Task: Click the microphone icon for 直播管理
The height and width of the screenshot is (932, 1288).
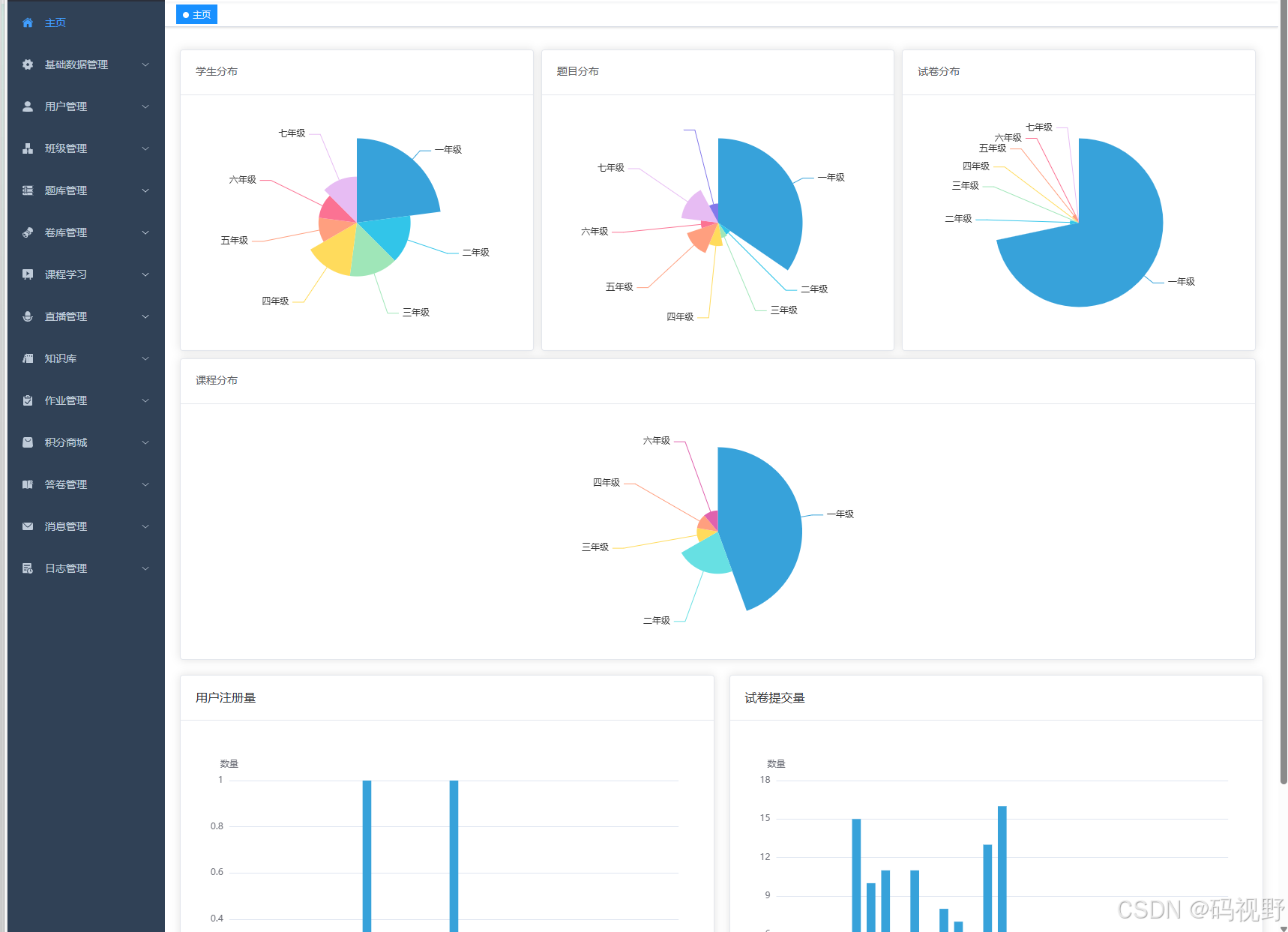Action: 28,316
